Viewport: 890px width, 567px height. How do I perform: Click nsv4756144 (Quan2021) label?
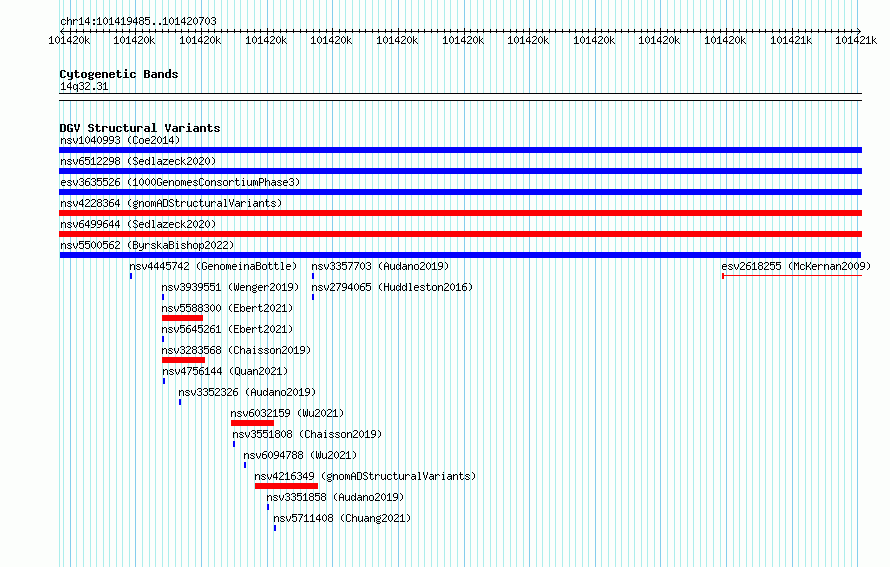pos(225,371)
